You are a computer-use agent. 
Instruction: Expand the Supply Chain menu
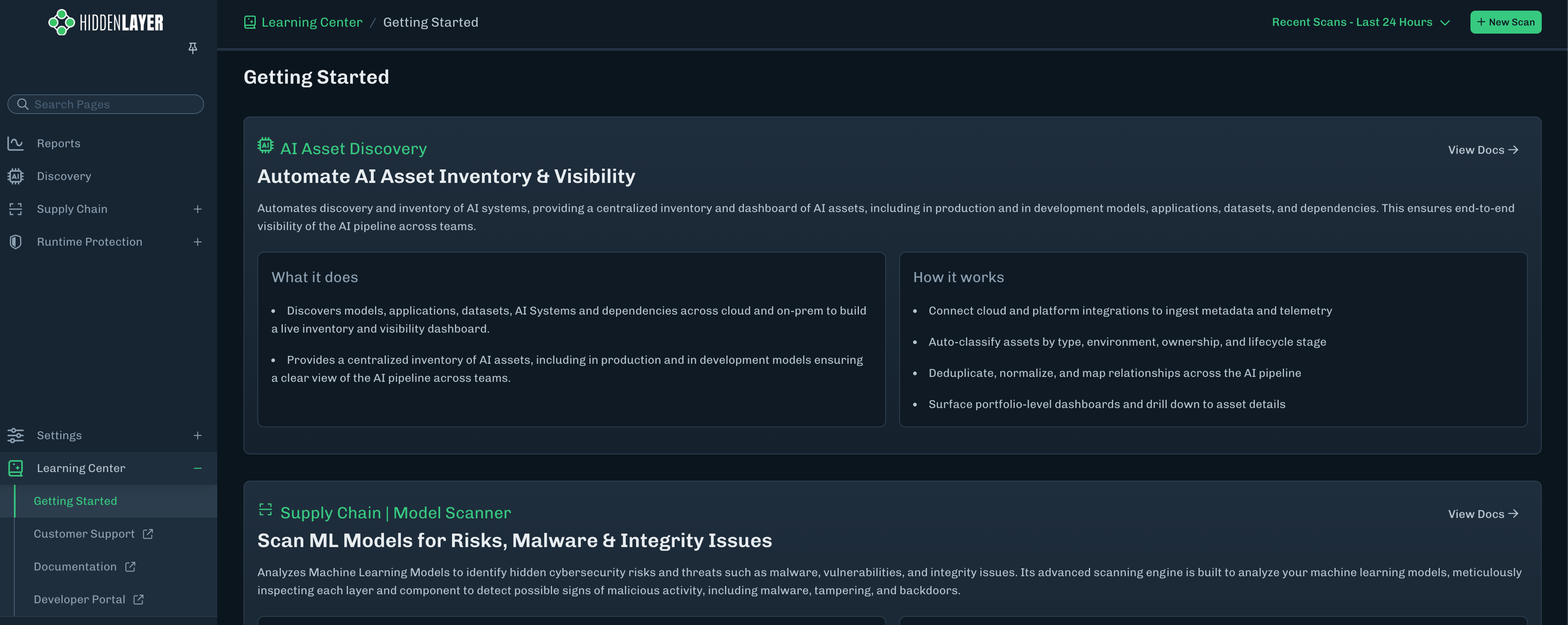click(197, 209)
